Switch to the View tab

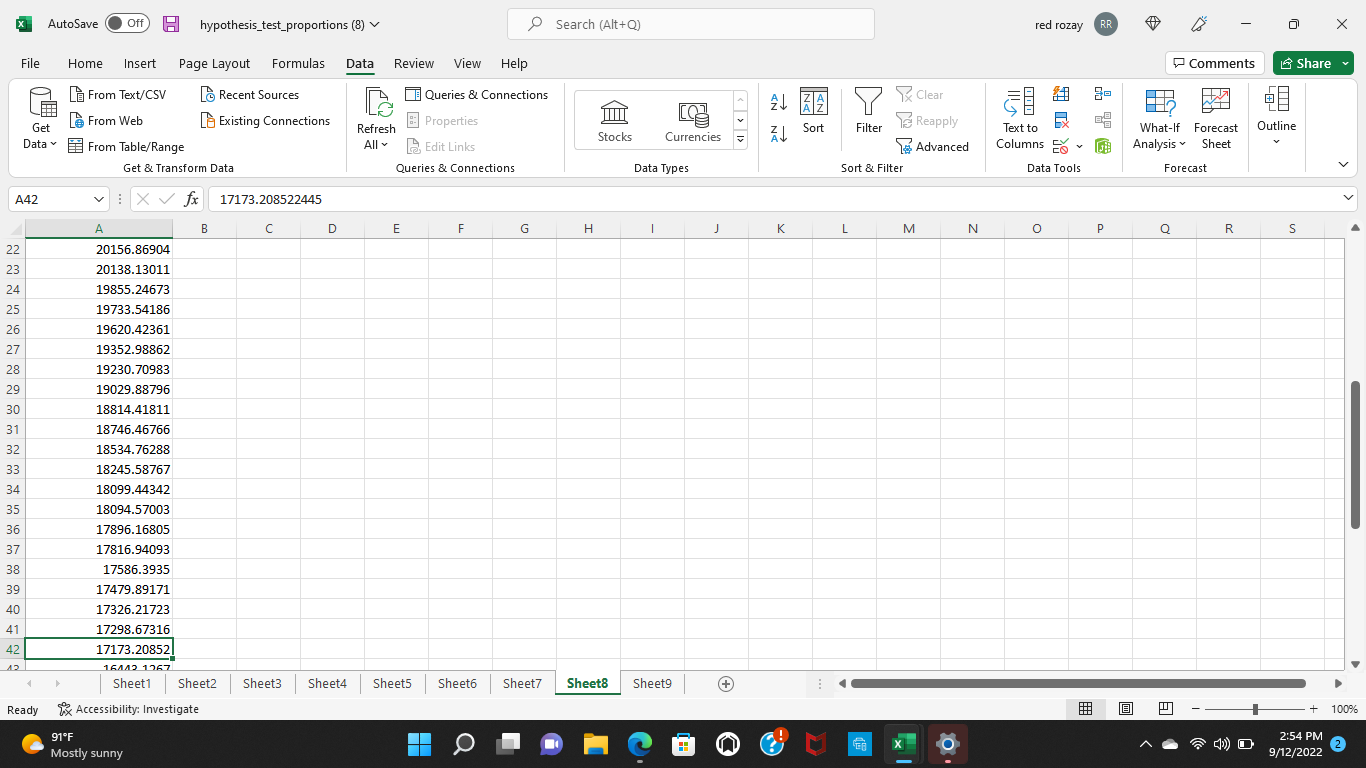click(x=467, y=63)
